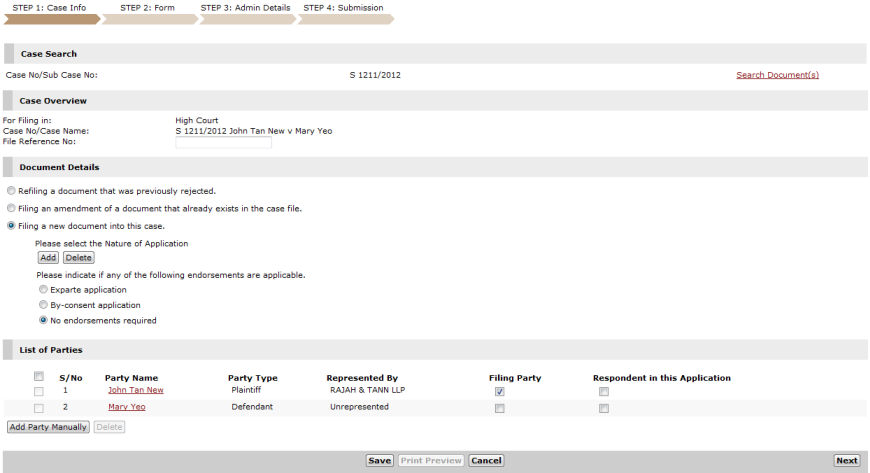Choose filing a new document into case
Image resolution: width=870 pixels, height=473 pixels.
pos(11,226)
